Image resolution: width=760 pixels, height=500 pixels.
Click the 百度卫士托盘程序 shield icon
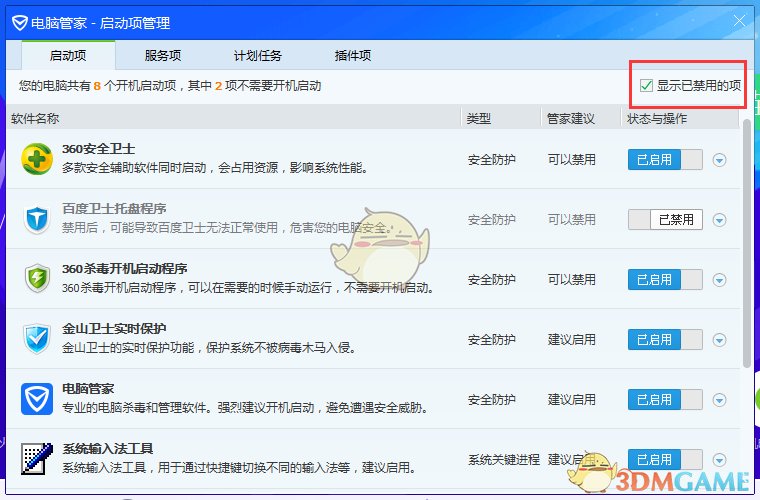[x=37, y=219]
